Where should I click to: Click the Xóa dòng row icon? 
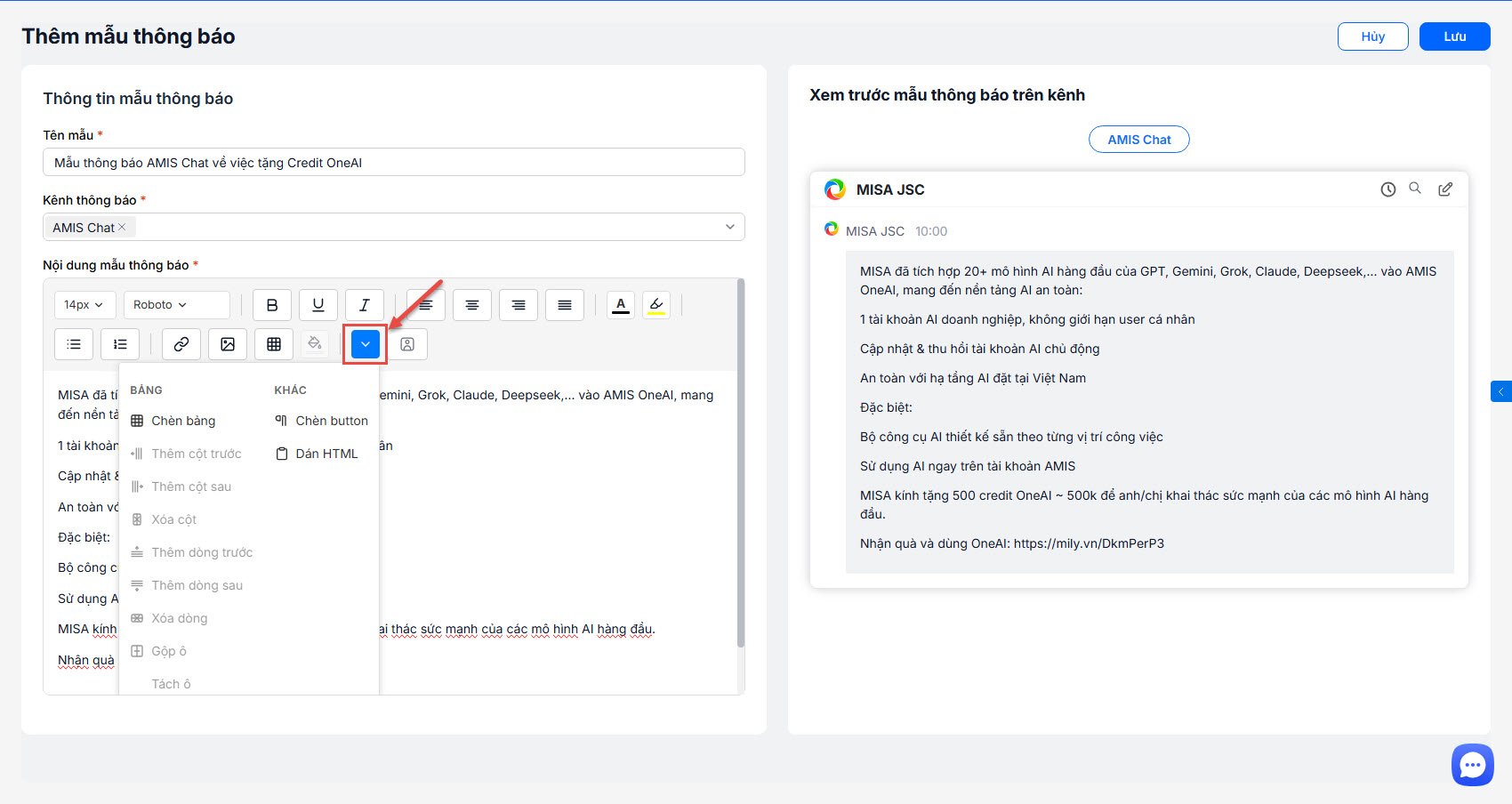coord(137,618)
